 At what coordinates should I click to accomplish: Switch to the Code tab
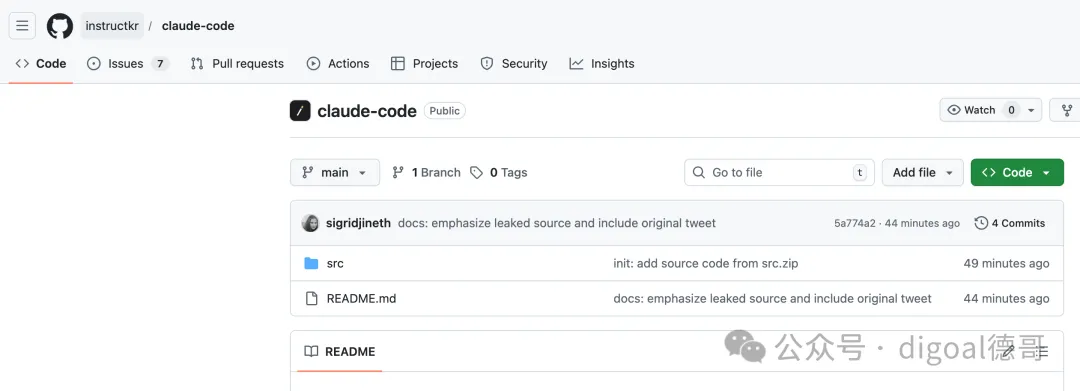41,63
